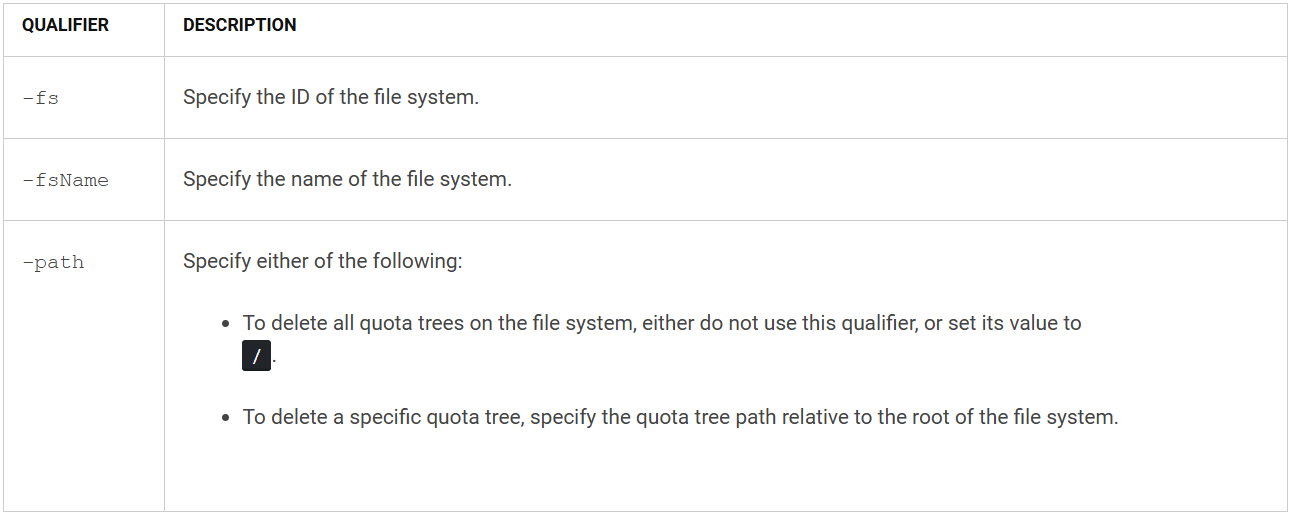The height and width of the screenshot is (514, 1291).
Task: Click "Specify the name of the file system" text
Action: [346, 181]
